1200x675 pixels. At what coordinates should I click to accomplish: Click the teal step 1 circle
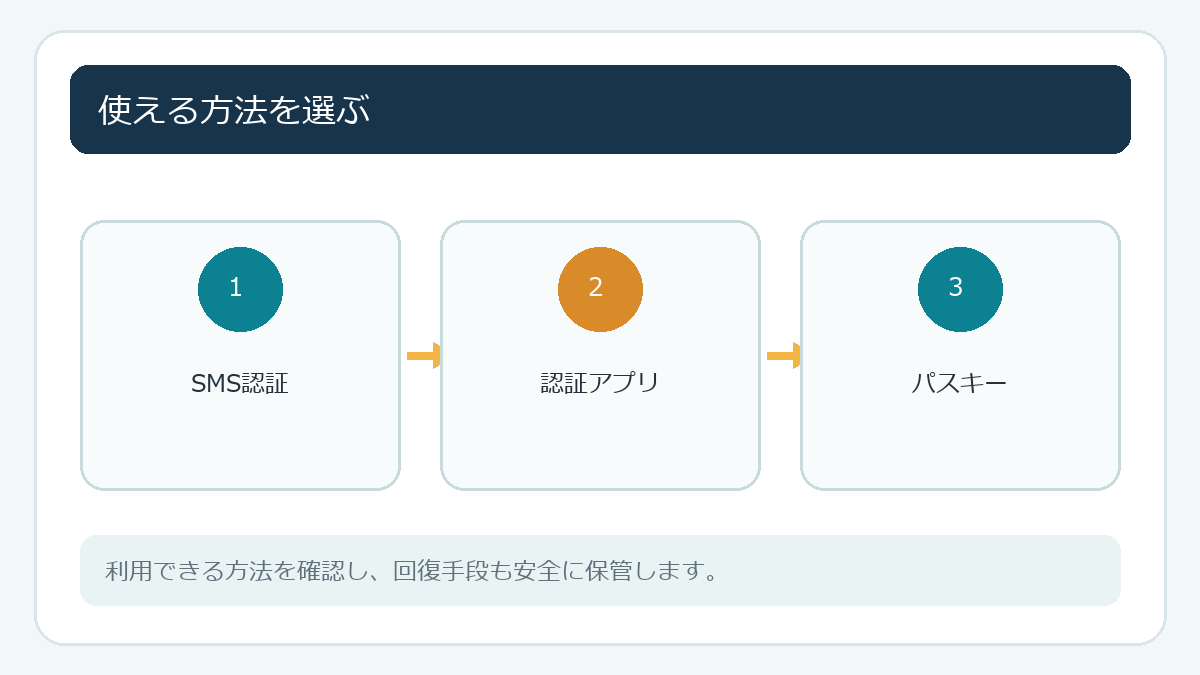pos(240,289)
